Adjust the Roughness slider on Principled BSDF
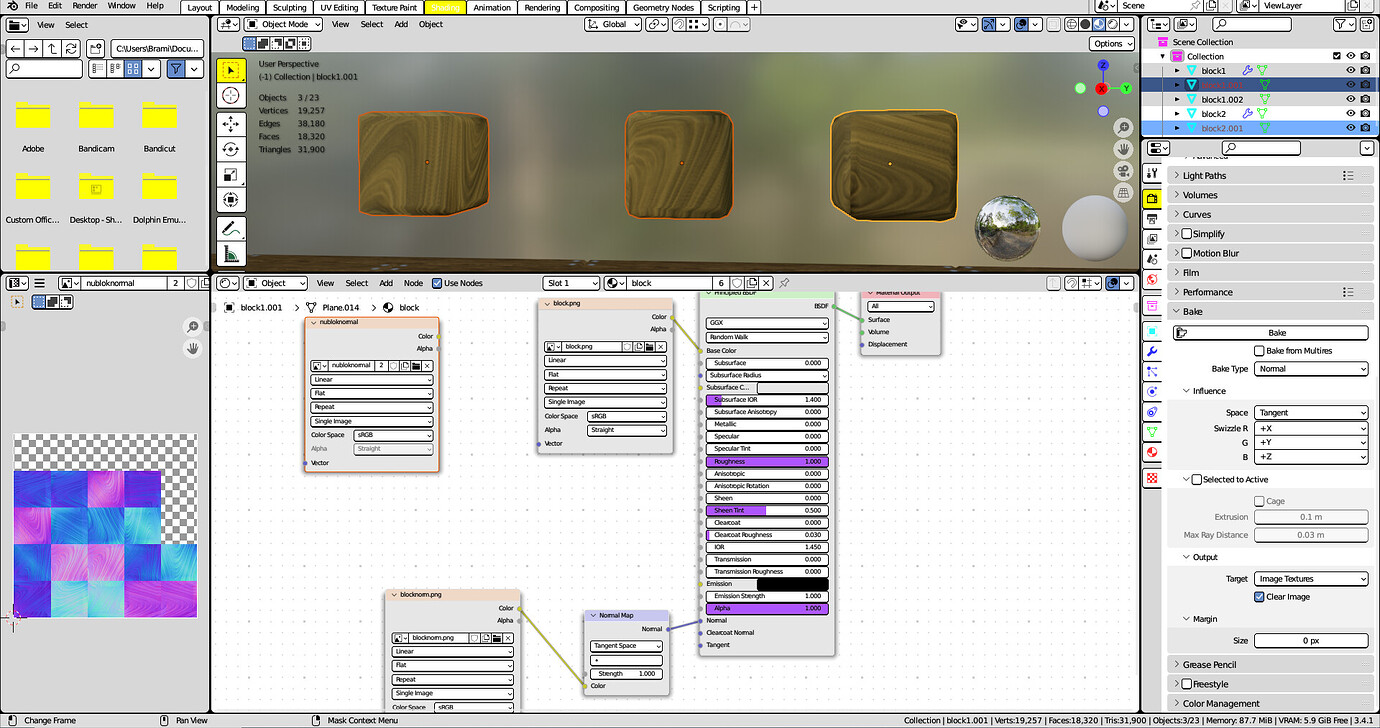1380x728 pixels. coord(768,462)
